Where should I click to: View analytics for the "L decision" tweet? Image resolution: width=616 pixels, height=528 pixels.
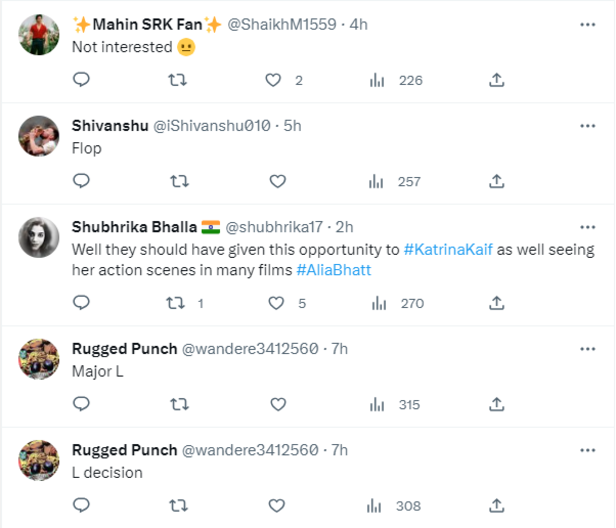click(377, 505)
